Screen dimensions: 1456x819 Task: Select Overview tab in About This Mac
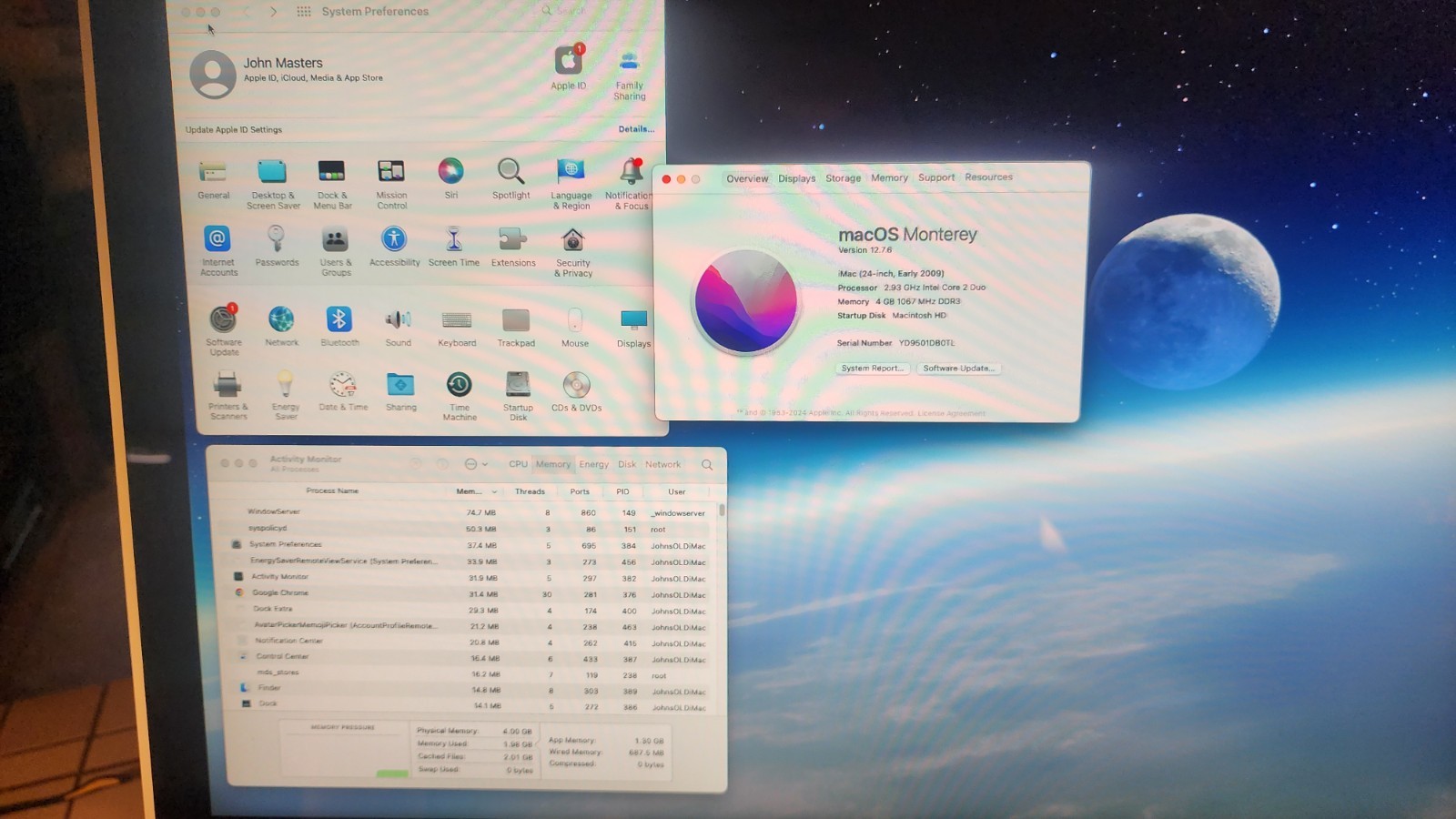[x=747, y=178]
